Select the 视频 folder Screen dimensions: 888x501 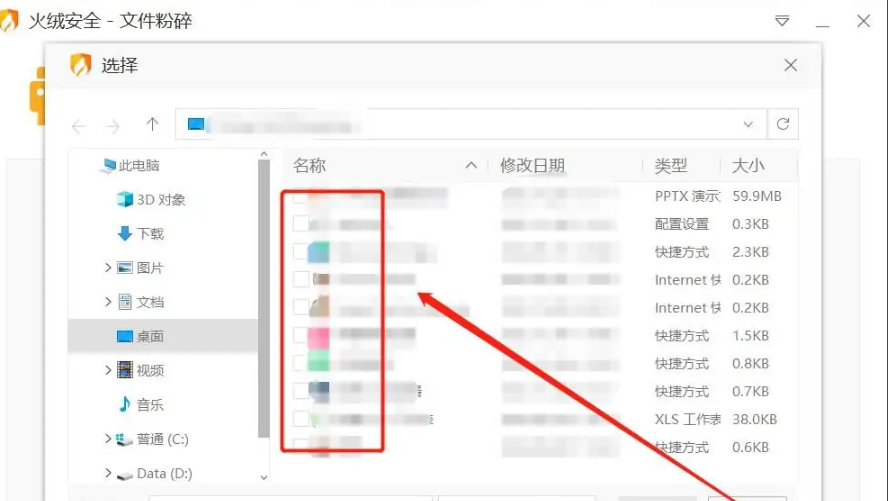coord(150,370)
